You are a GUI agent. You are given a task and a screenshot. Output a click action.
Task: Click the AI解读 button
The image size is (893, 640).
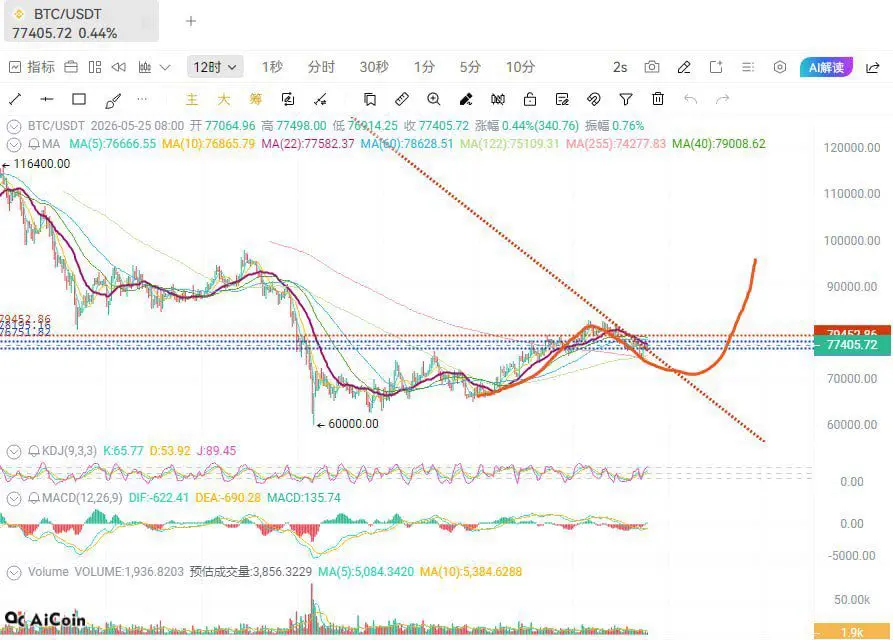pyautogui.click(x=826, y=67)
